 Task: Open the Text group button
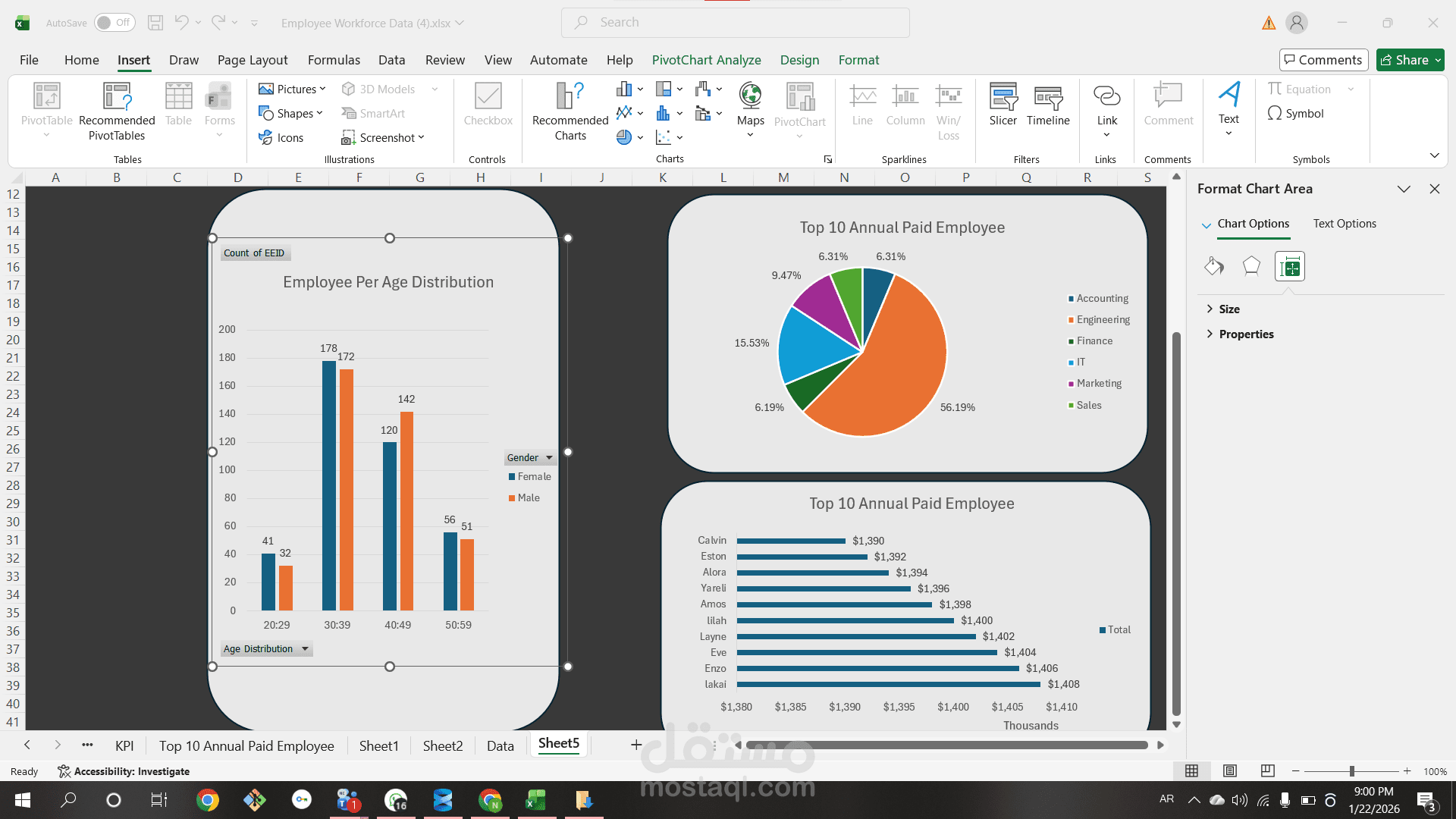click(x=1228, y=108)
